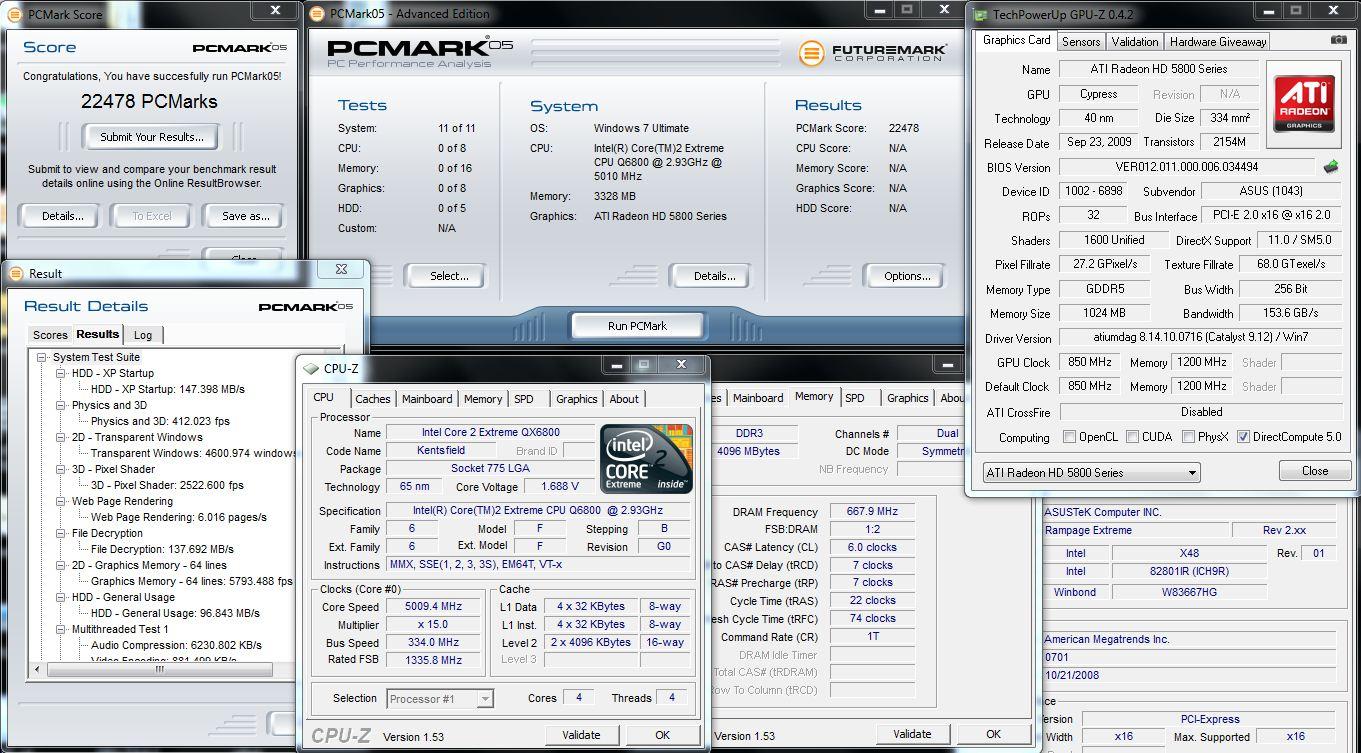Image resolution: width=1361 pixels, height=753 pixels.
Task: Click OK in the front CPU-Z window
Action: tap(662, 735)
